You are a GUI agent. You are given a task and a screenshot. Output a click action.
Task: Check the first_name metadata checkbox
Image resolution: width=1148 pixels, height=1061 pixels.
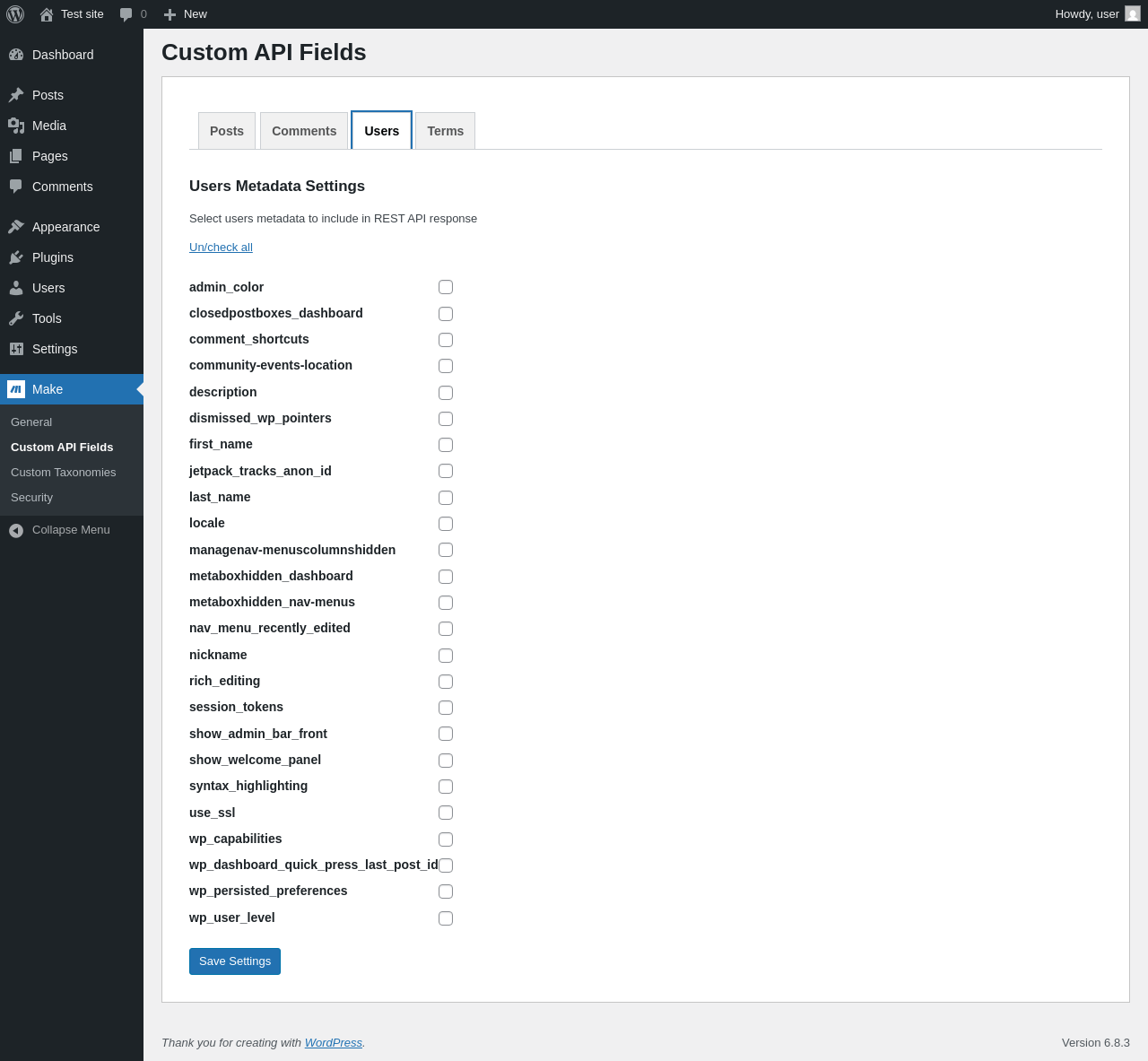tap(446, 445)
